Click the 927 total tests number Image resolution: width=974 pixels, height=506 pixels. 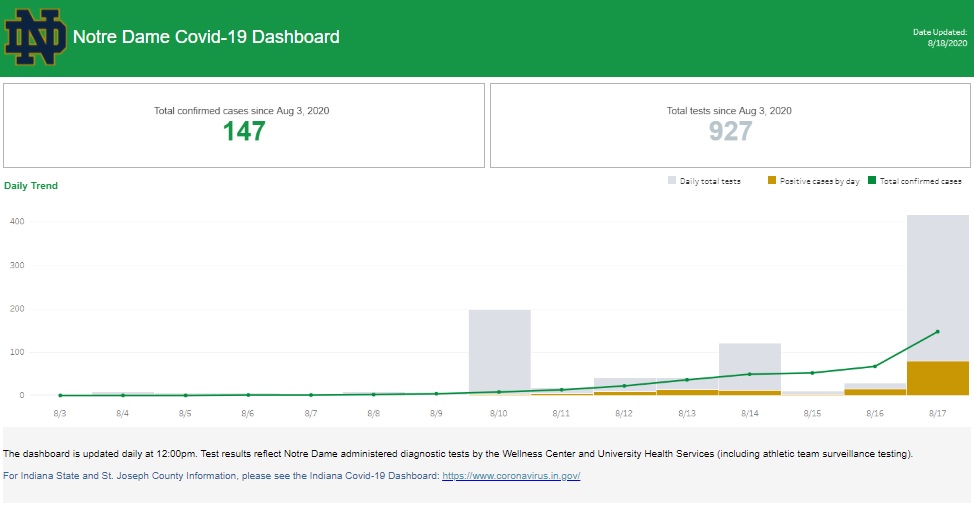(x=730, y=131)
